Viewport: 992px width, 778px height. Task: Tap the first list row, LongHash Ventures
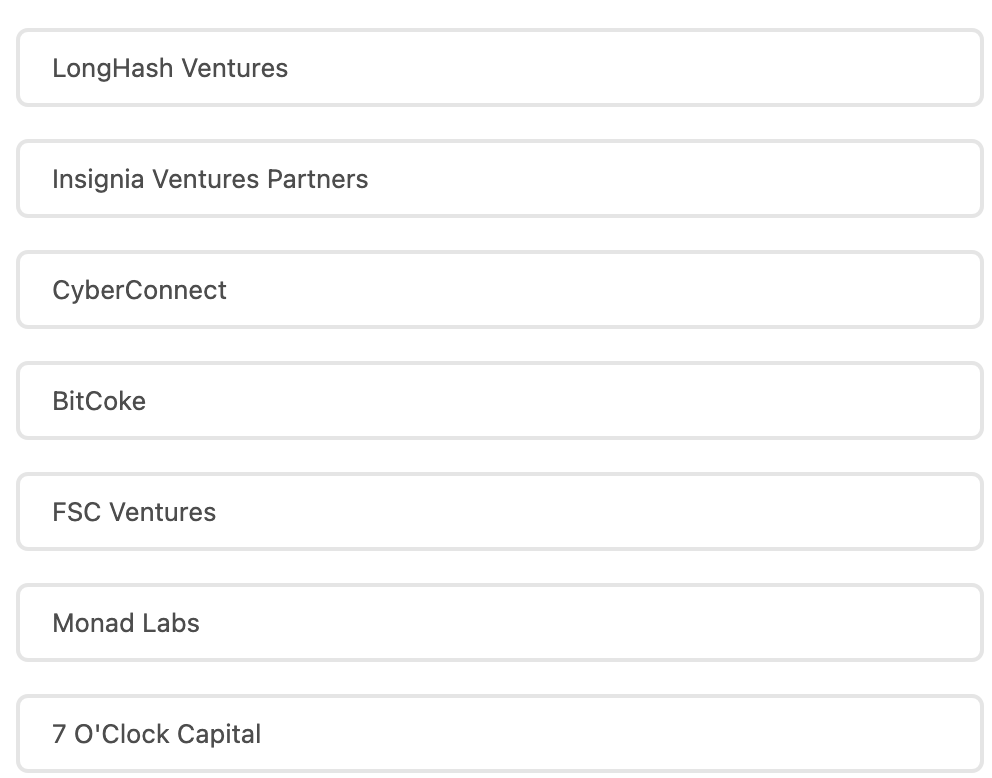click(x=500, y=68)
